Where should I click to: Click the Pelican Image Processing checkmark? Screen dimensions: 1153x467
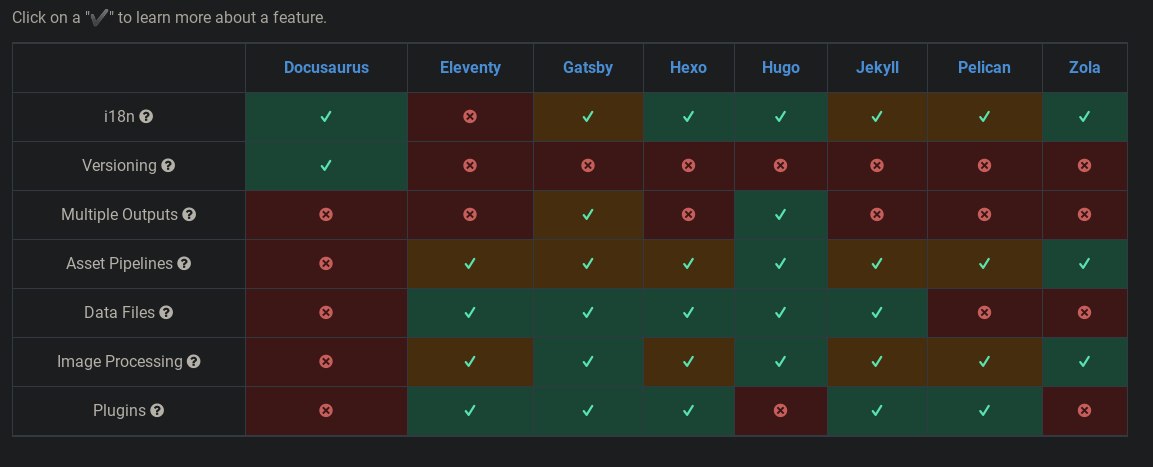[x=985, y=362]
